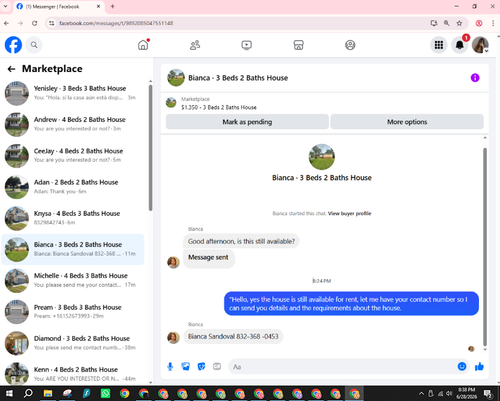Open the GIF picker icon
This screenshot has height=401, width=500.
coord(217,367)
